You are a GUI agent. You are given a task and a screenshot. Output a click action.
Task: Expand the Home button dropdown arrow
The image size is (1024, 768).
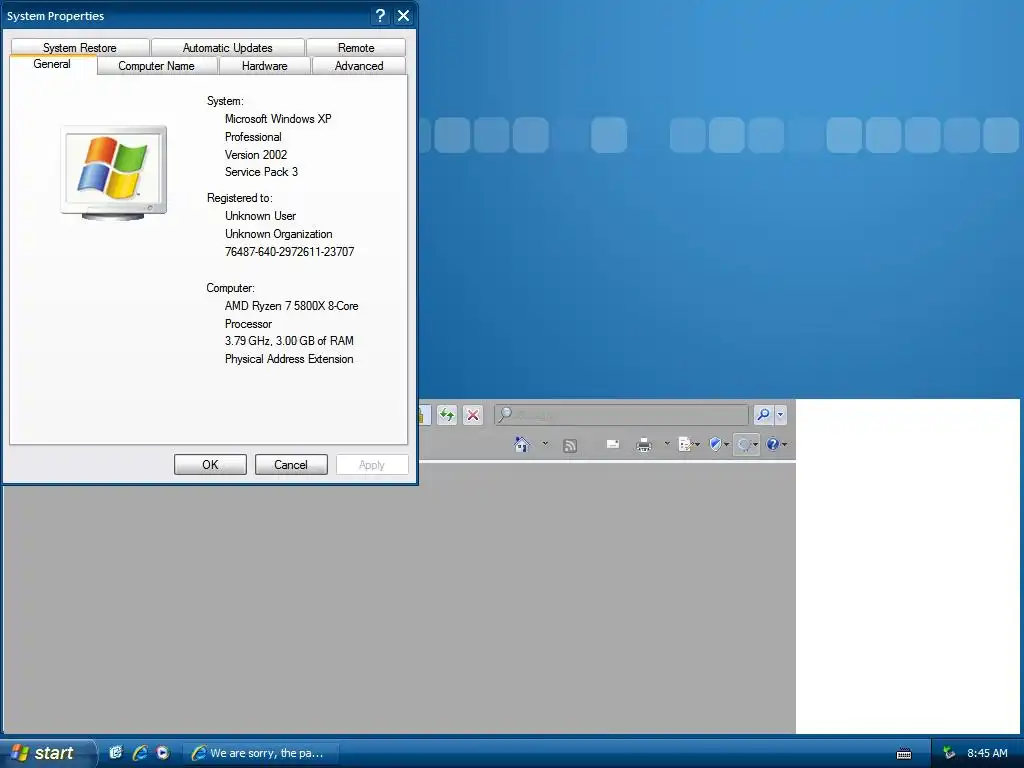[545, 444]
